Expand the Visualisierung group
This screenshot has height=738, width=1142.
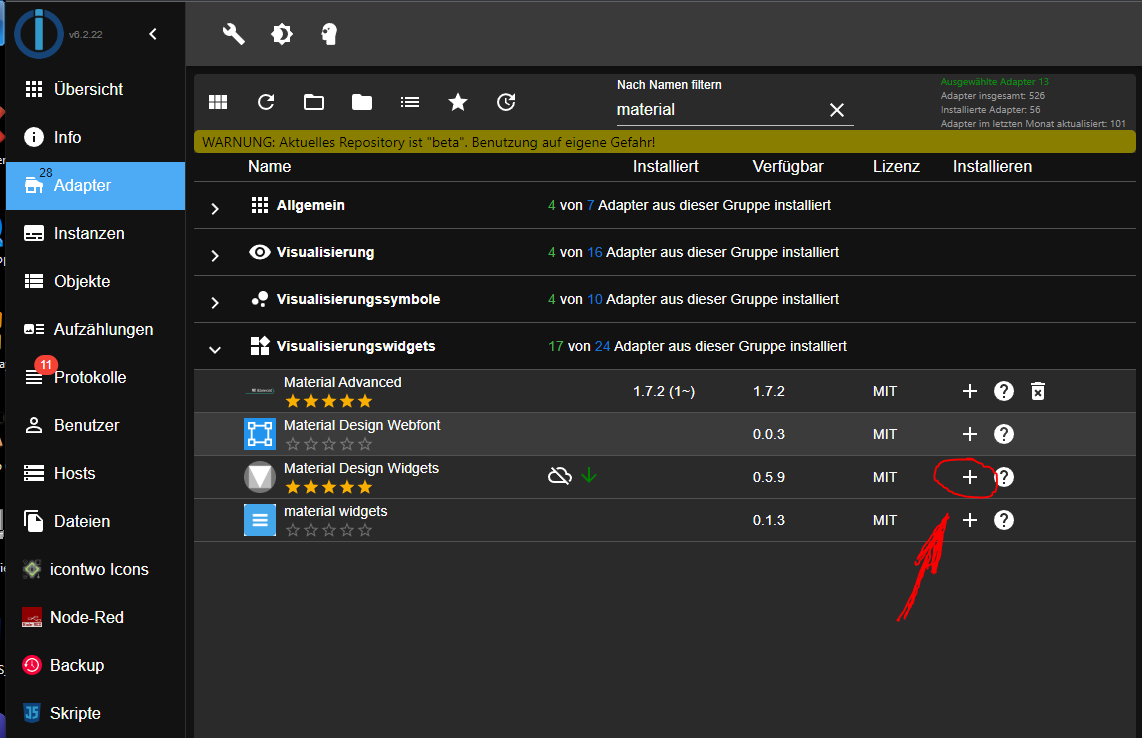pos(215,255)
